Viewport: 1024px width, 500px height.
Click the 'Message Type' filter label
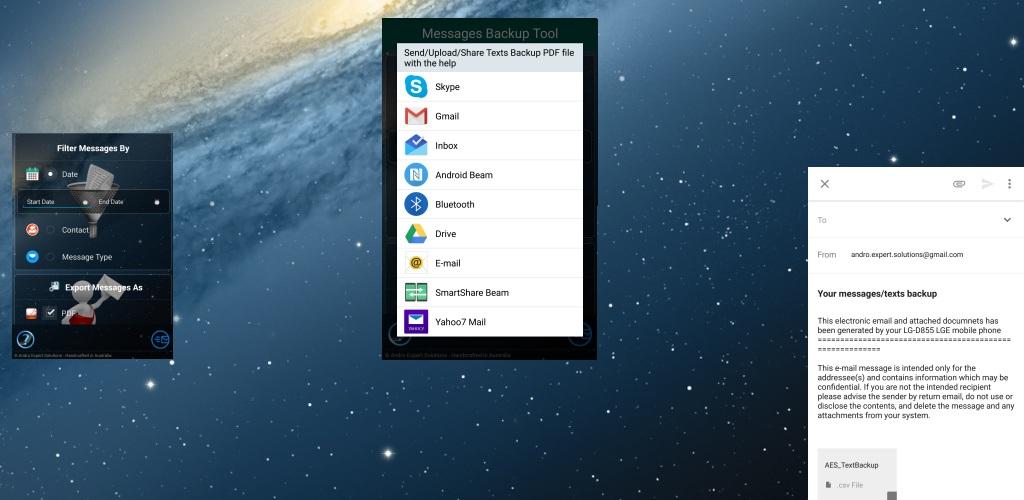coord(87,257)
